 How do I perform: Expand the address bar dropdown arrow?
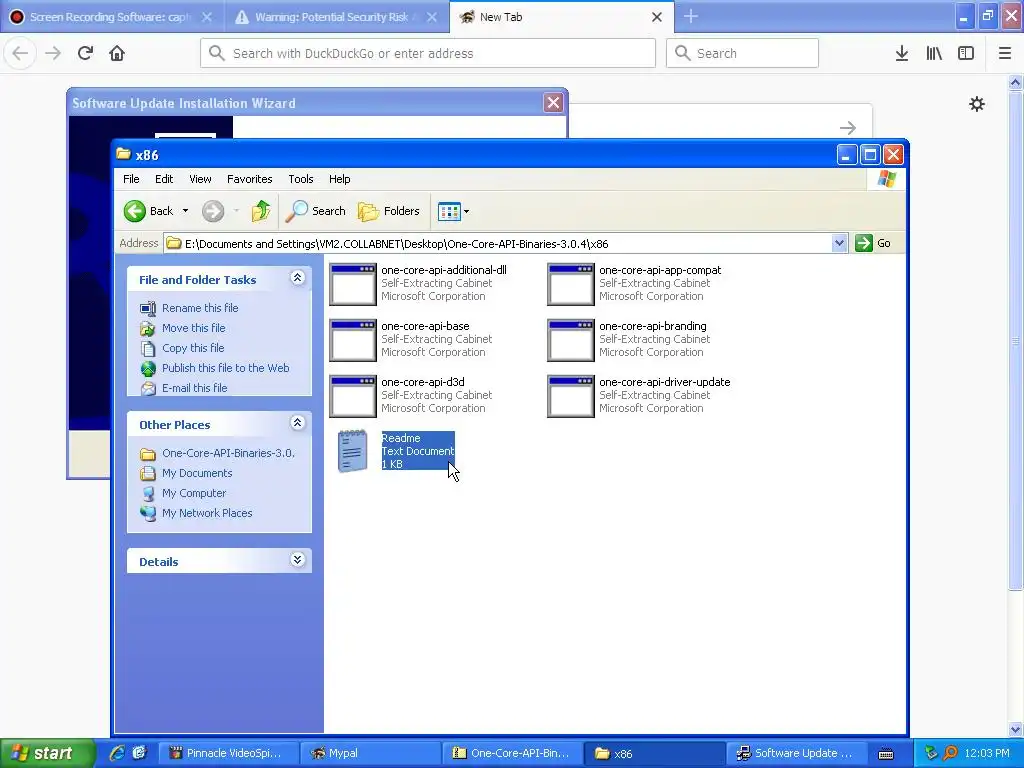840,244
